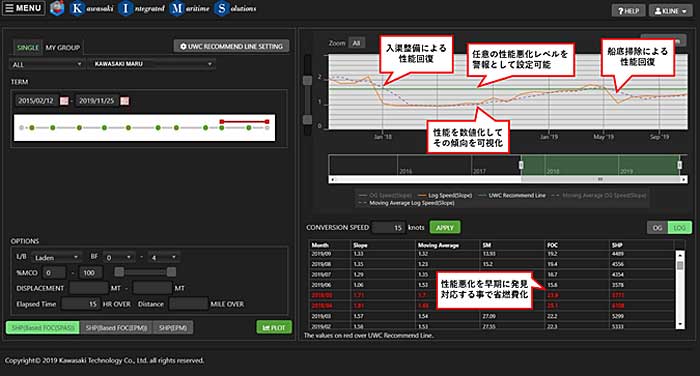Switch table to OG speed
Image resolution: width=700 pixels, height=376 pixels.
657,227
